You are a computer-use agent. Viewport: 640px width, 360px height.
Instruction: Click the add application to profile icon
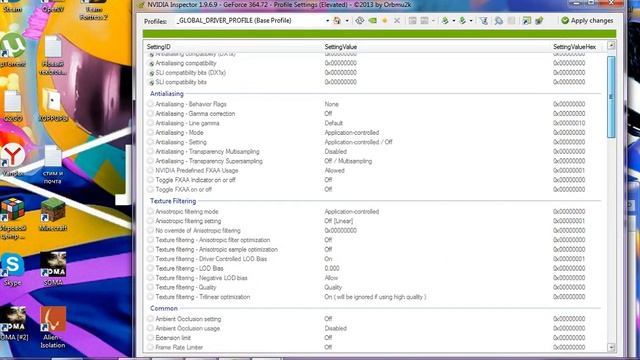click(412, 20)
